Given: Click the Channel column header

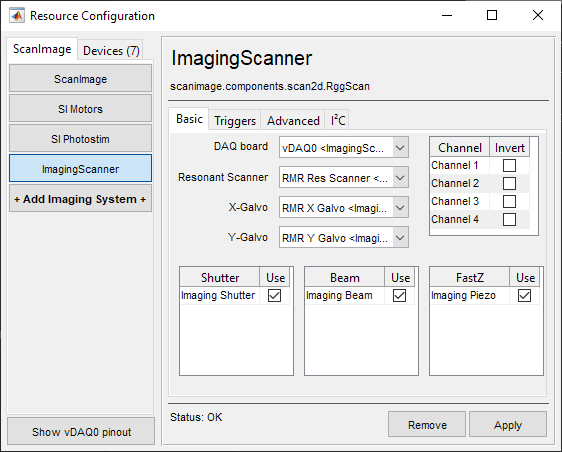Looking at the screenshot, I should (460, 147).
